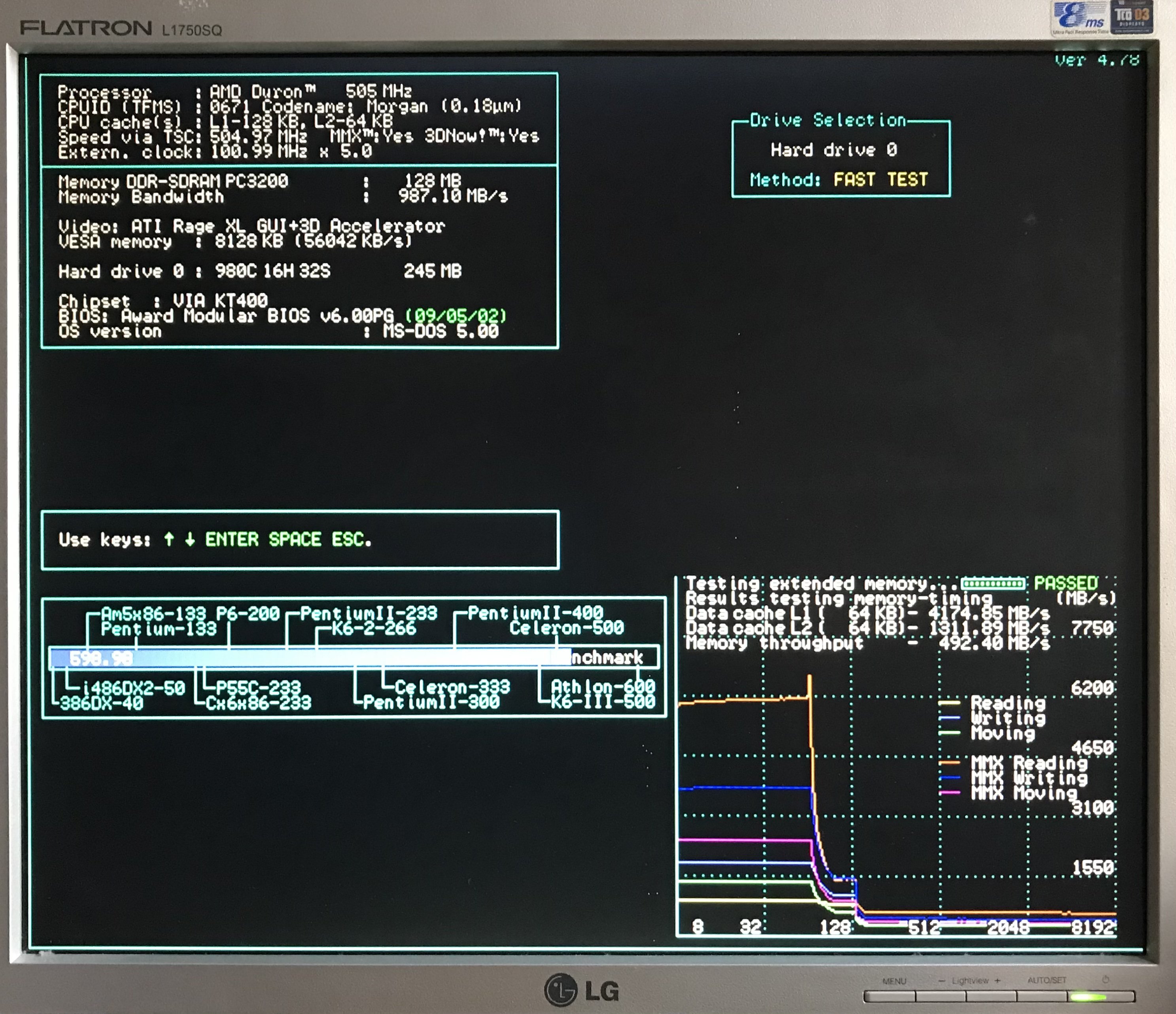1176x1014 pixels.
Task: Click the memory test progress bar
Action: pyautogui.click(x=993, y=583)
